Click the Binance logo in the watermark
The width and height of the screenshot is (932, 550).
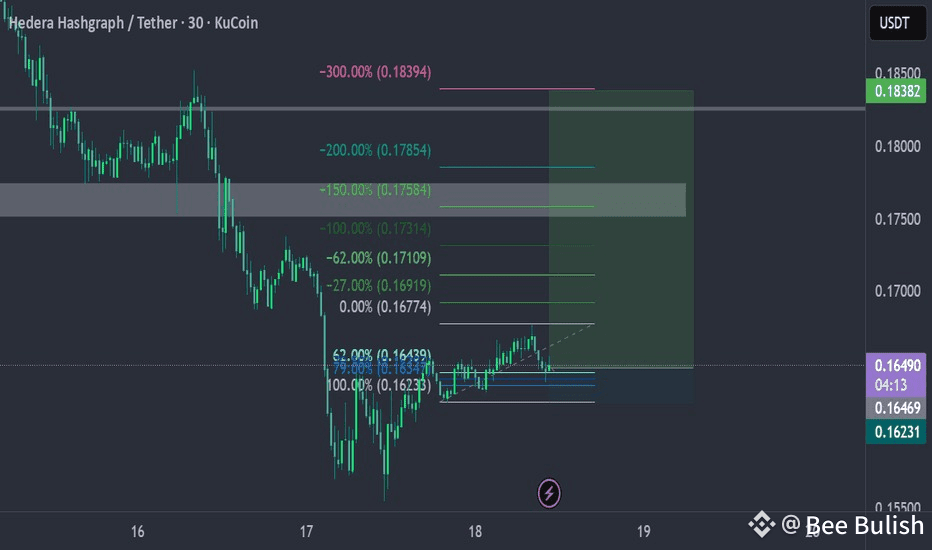[x=761, y=524]
